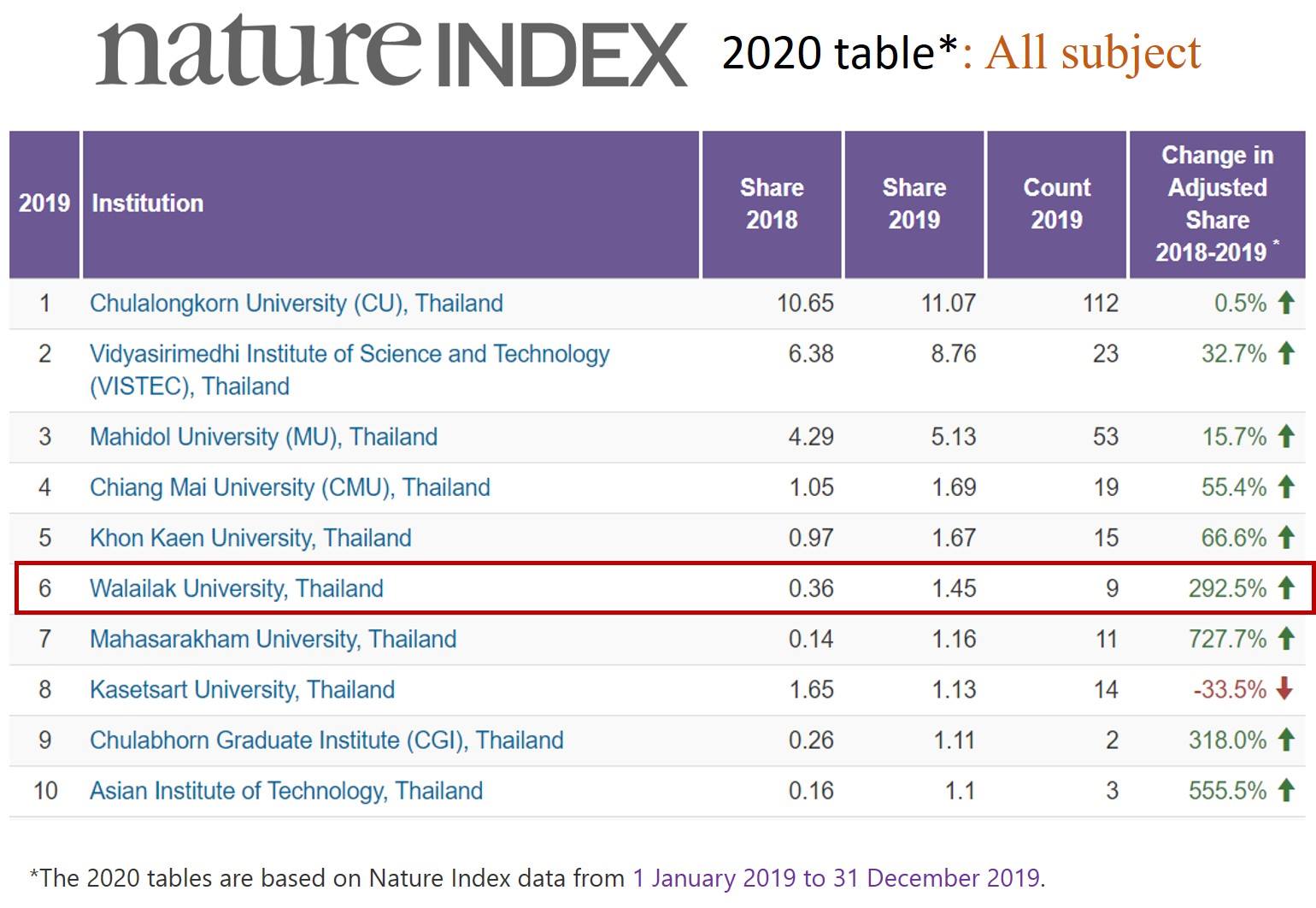1316x908 pixels.
Task: Click the up arrow beside 55.4% change
Action: click(1286, 486)
